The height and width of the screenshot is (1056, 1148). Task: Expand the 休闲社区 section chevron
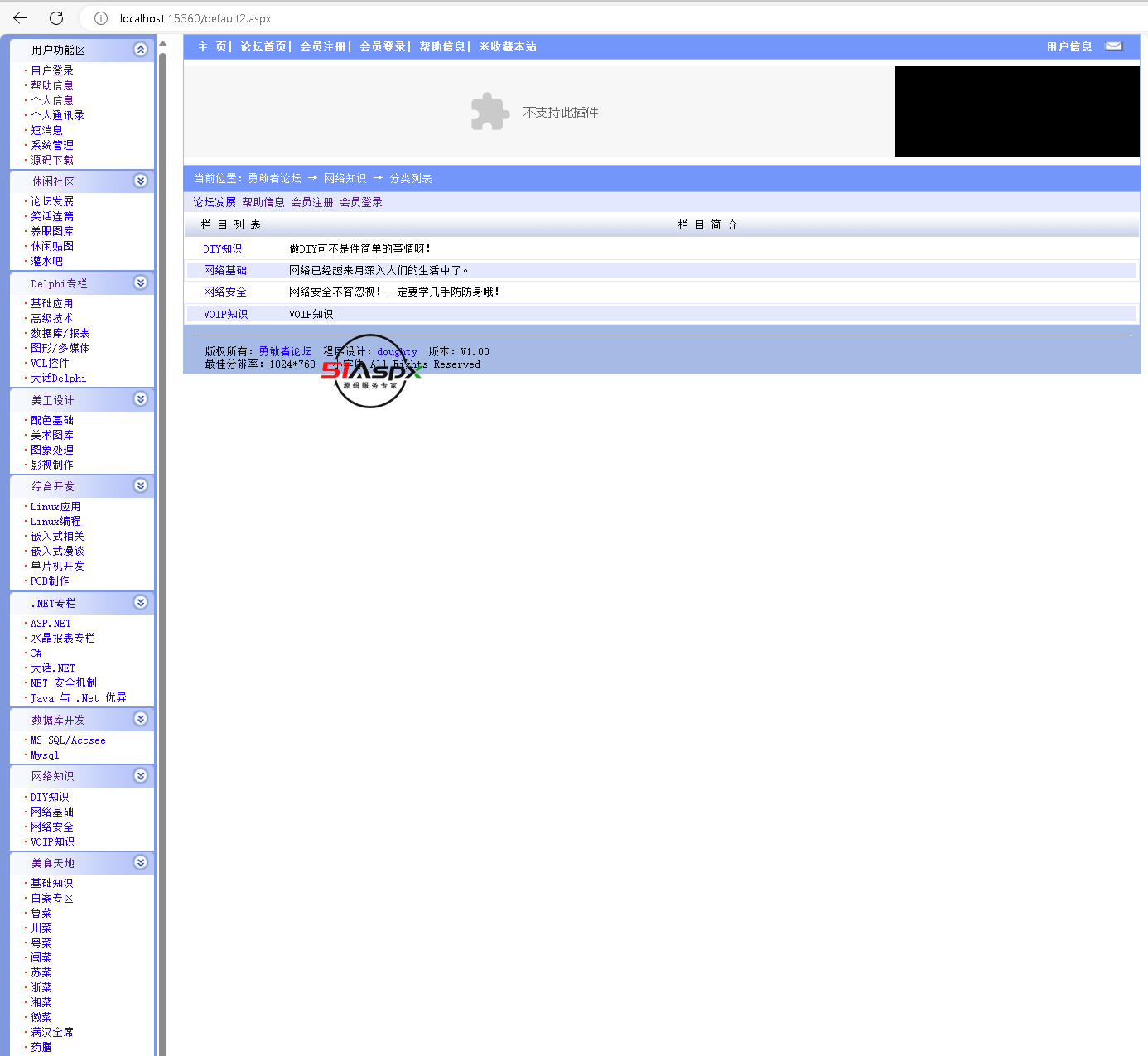[x=141, y=181]
